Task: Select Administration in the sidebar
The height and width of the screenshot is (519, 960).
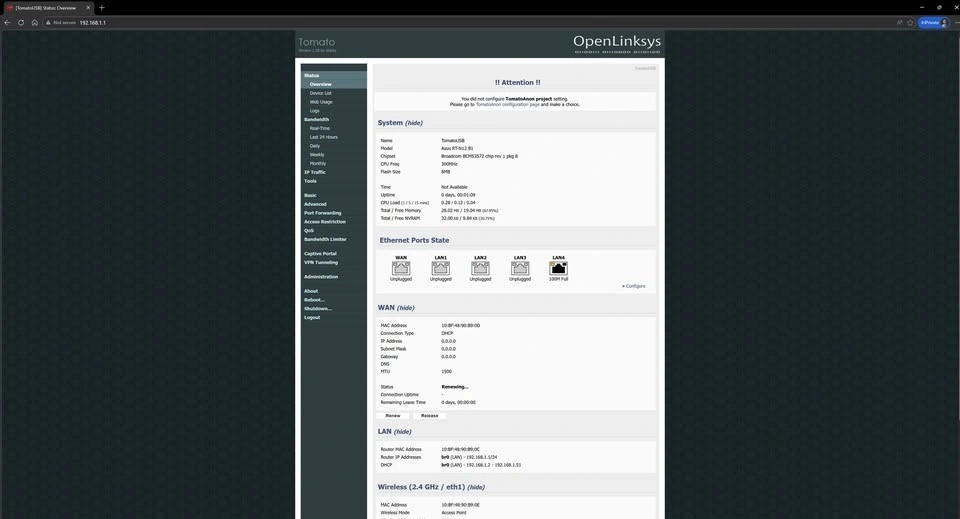Action: click(x=321, y=277)
